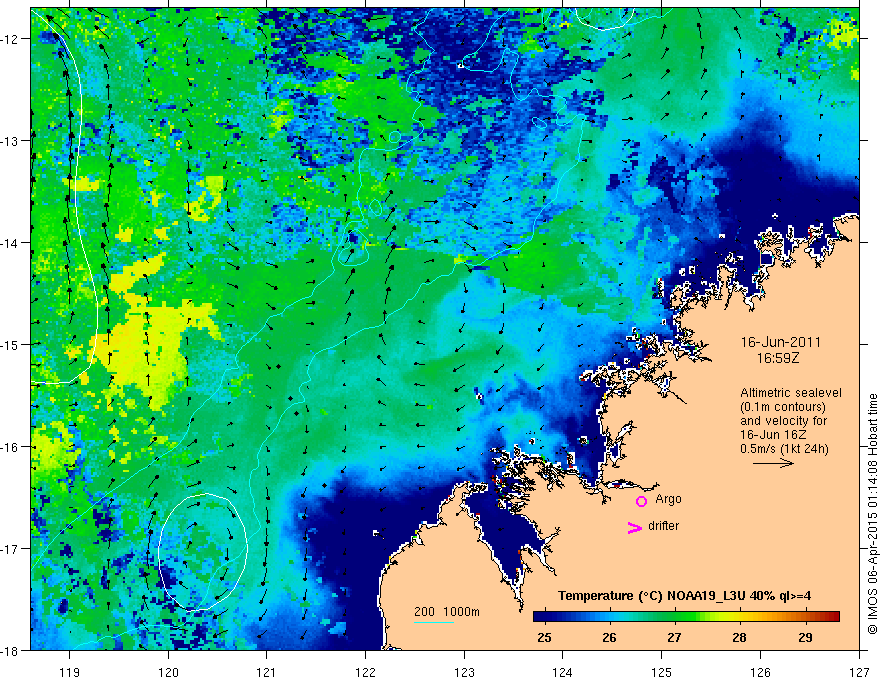This screenshot has height=680, width=880.
Task: Click the longitude axis label 125
Action: (662, 672)
